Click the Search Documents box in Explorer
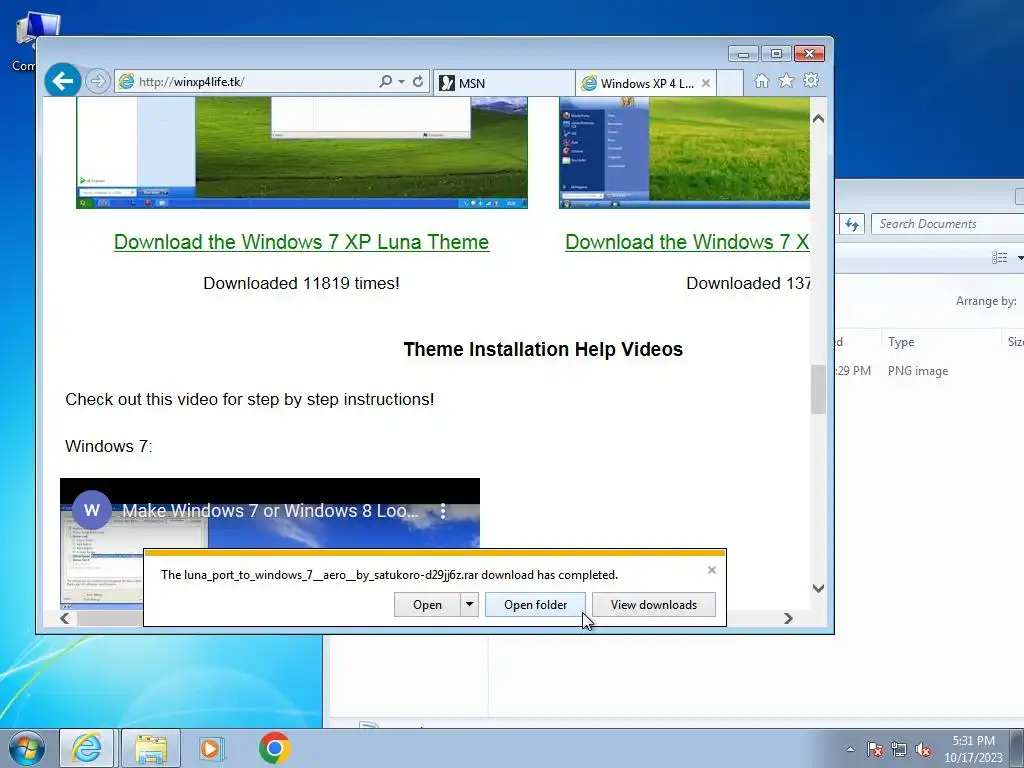Screen dimensions: 1024x768 947,224
